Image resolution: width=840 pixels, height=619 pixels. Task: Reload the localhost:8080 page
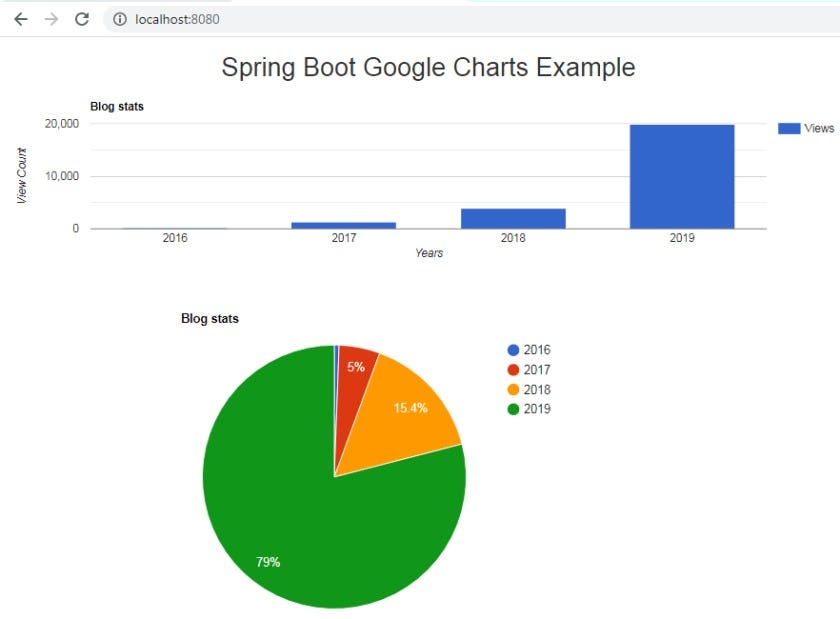81,18
